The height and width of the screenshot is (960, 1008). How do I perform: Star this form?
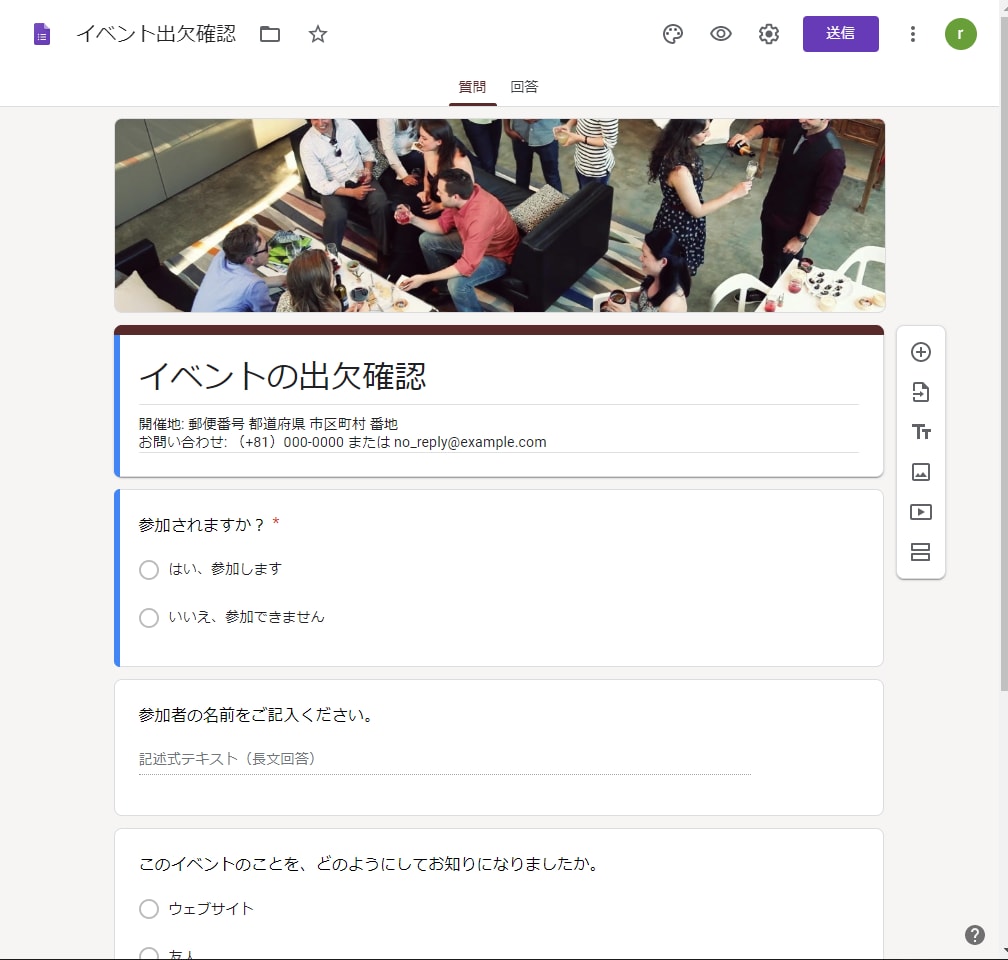click(318, 34)
